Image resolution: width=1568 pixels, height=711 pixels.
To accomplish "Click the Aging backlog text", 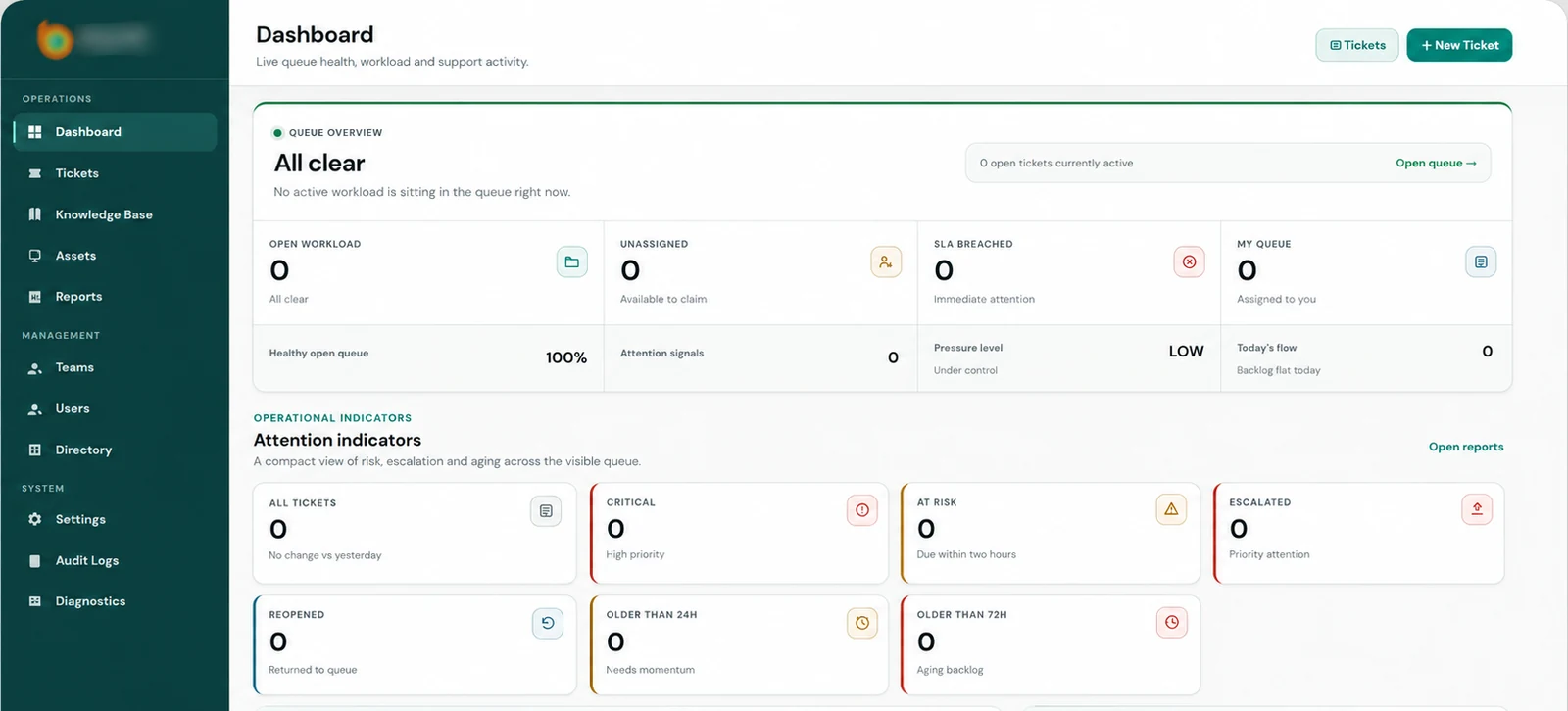I will pos(950,671).
